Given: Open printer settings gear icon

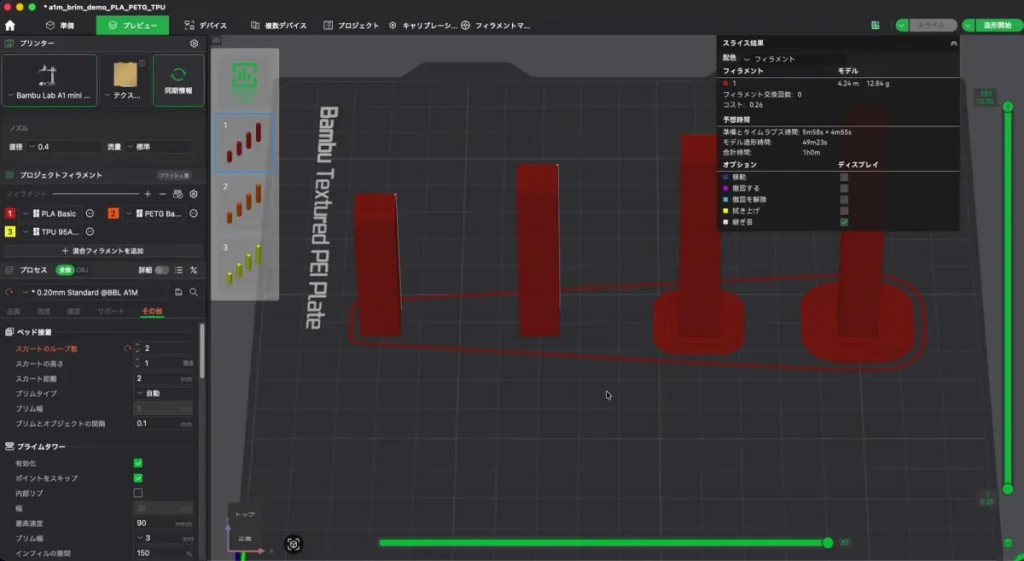Looking at the screenshot, I should (x=194, y=43).
